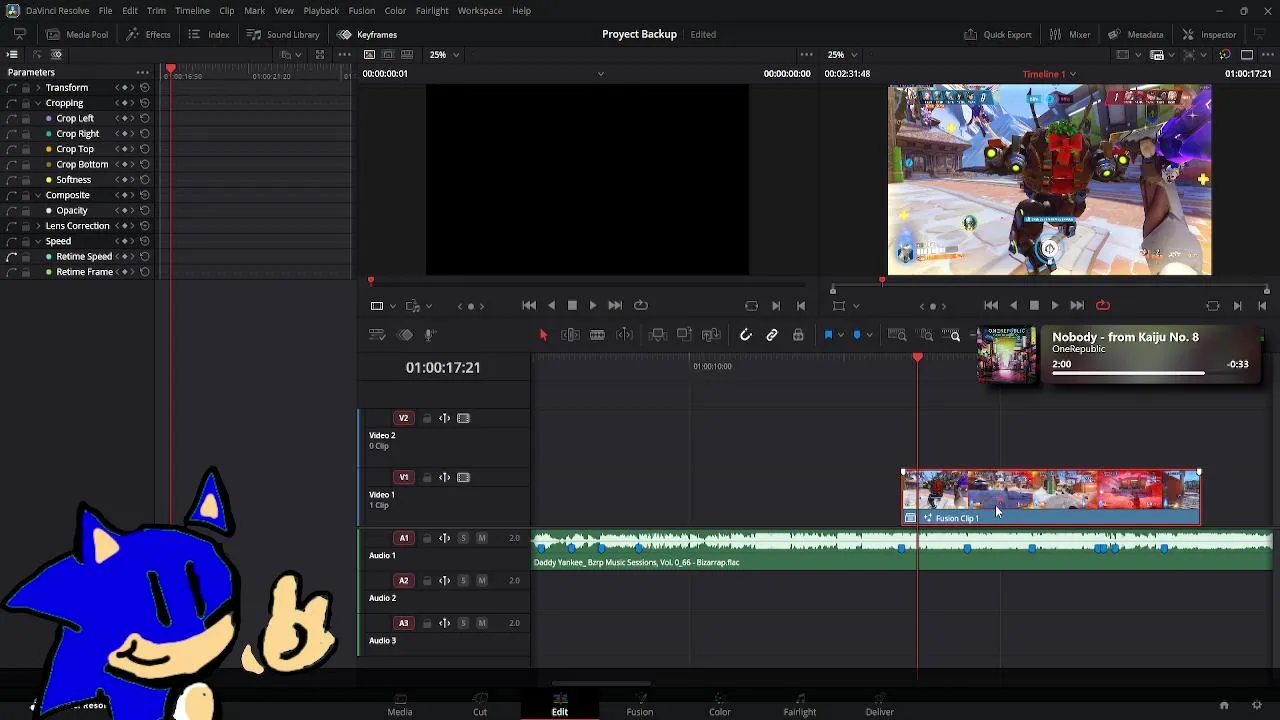This screenshot has height=720, width=1280.
Task: Open the Mixer panel
Action: (1070, 35)
